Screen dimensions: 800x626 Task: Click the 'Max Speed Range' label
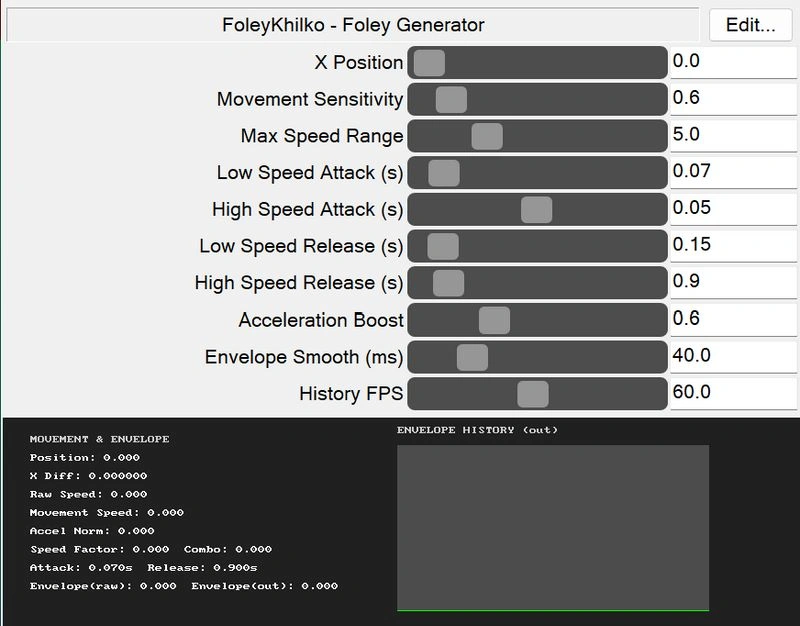tap(322, 136)
